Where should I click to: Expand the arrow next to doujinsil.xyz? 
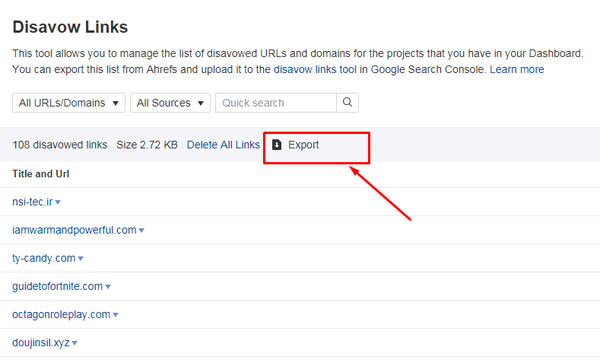(74, 343)
